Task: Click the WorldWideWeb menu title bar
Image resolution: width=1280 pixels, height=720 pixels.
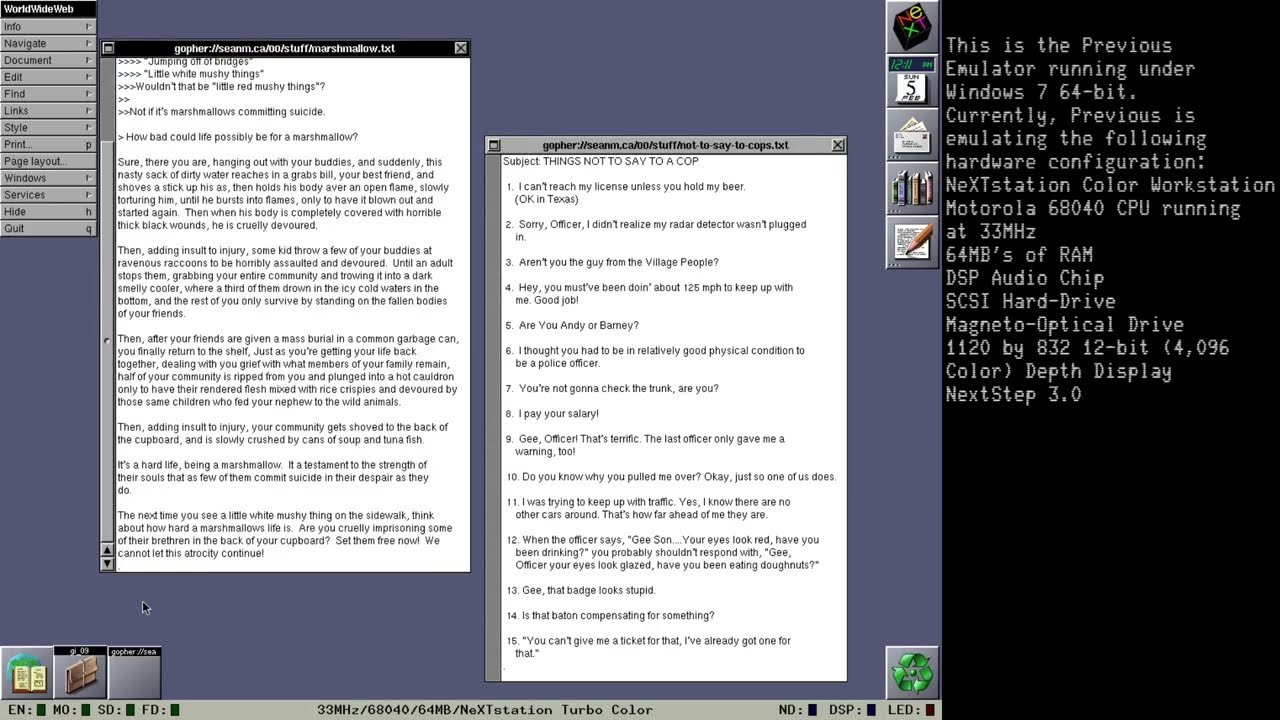Action: (48, 9)
